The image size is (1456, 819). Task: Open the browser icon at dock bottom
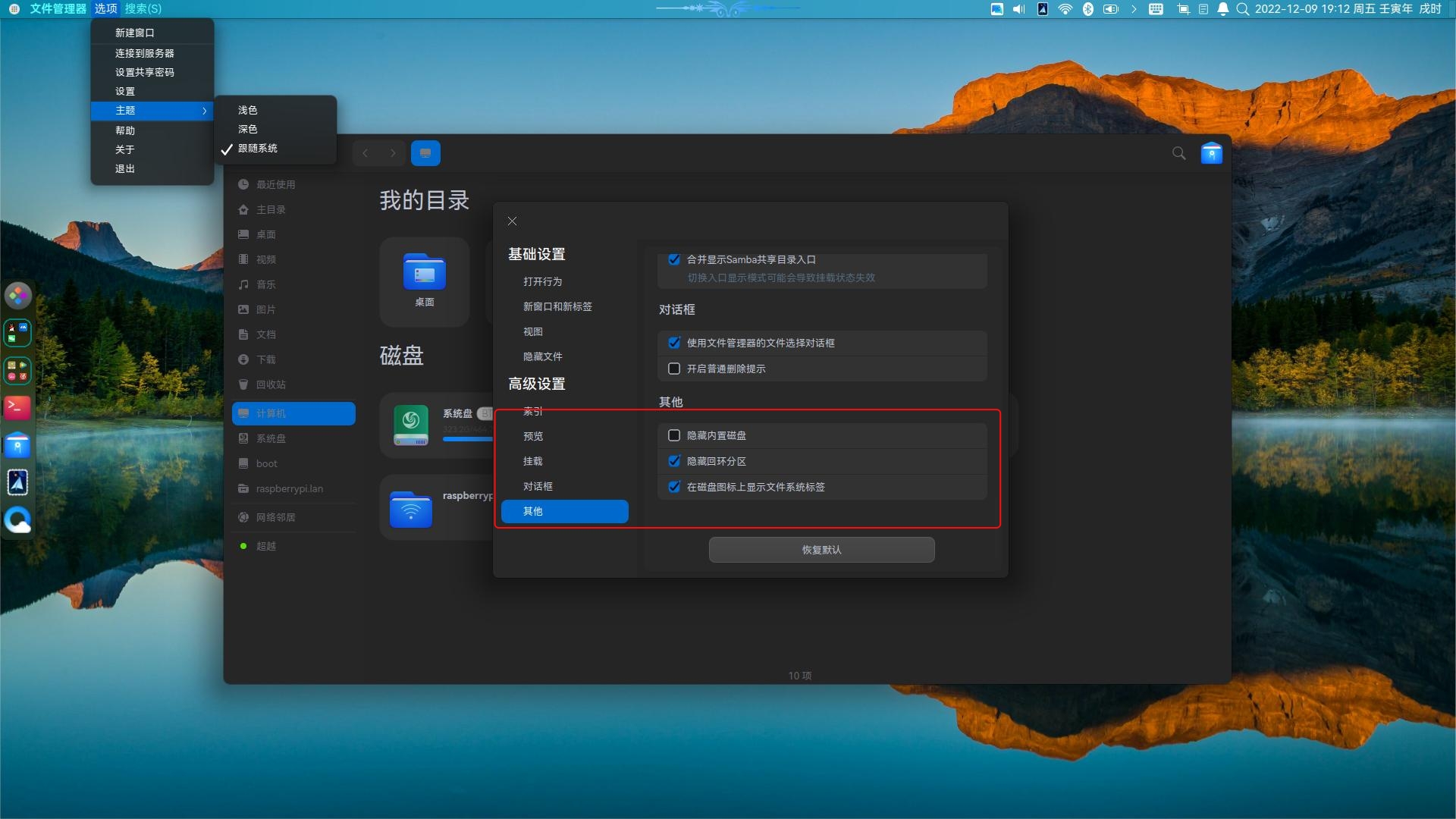[x=17, y=519]
